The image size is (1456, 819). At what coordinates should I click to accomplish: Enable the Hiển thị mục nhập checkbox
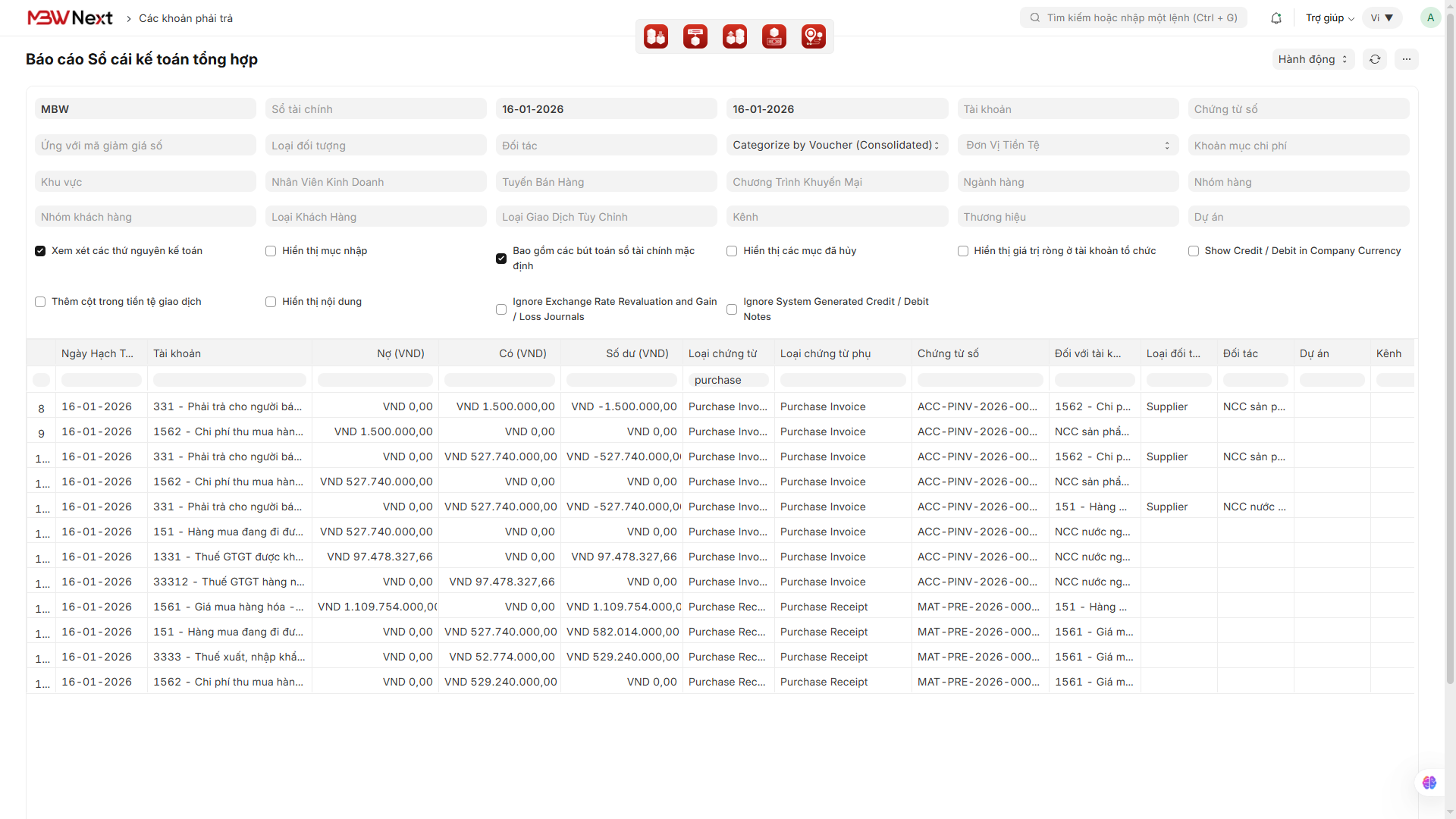point(271,251)
